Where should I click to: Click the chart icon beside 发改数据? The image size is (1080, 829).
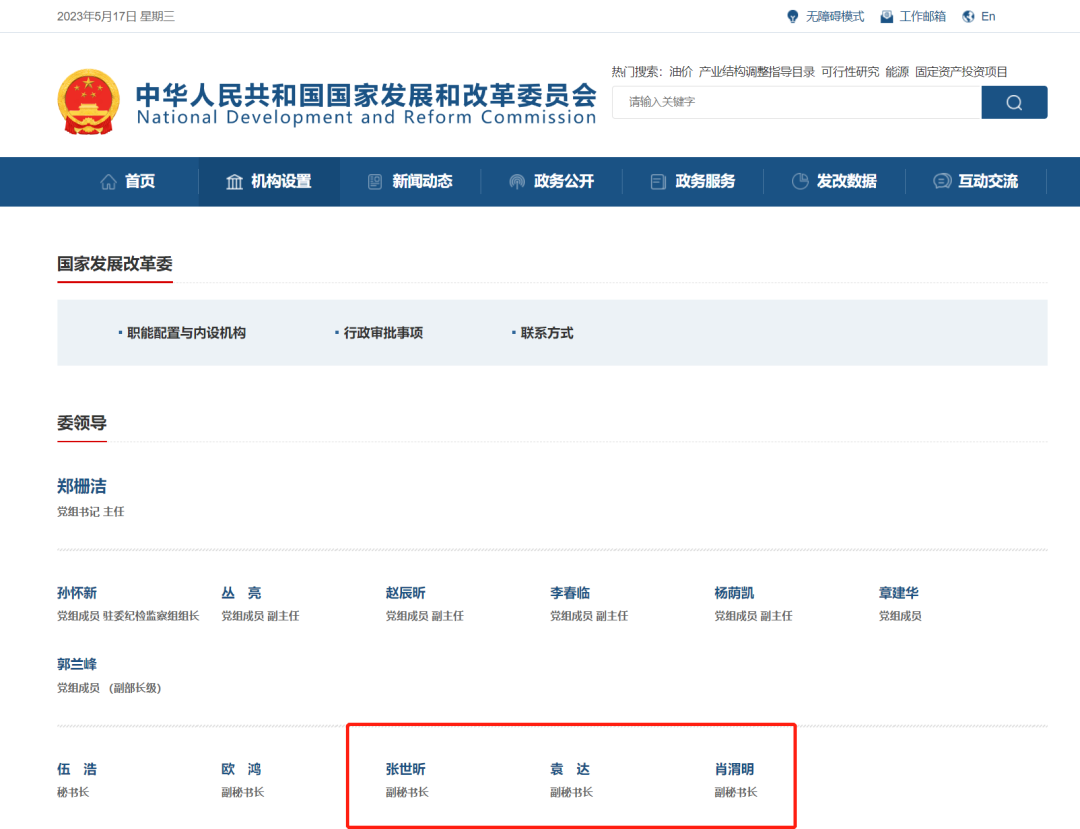pos(800,182)
